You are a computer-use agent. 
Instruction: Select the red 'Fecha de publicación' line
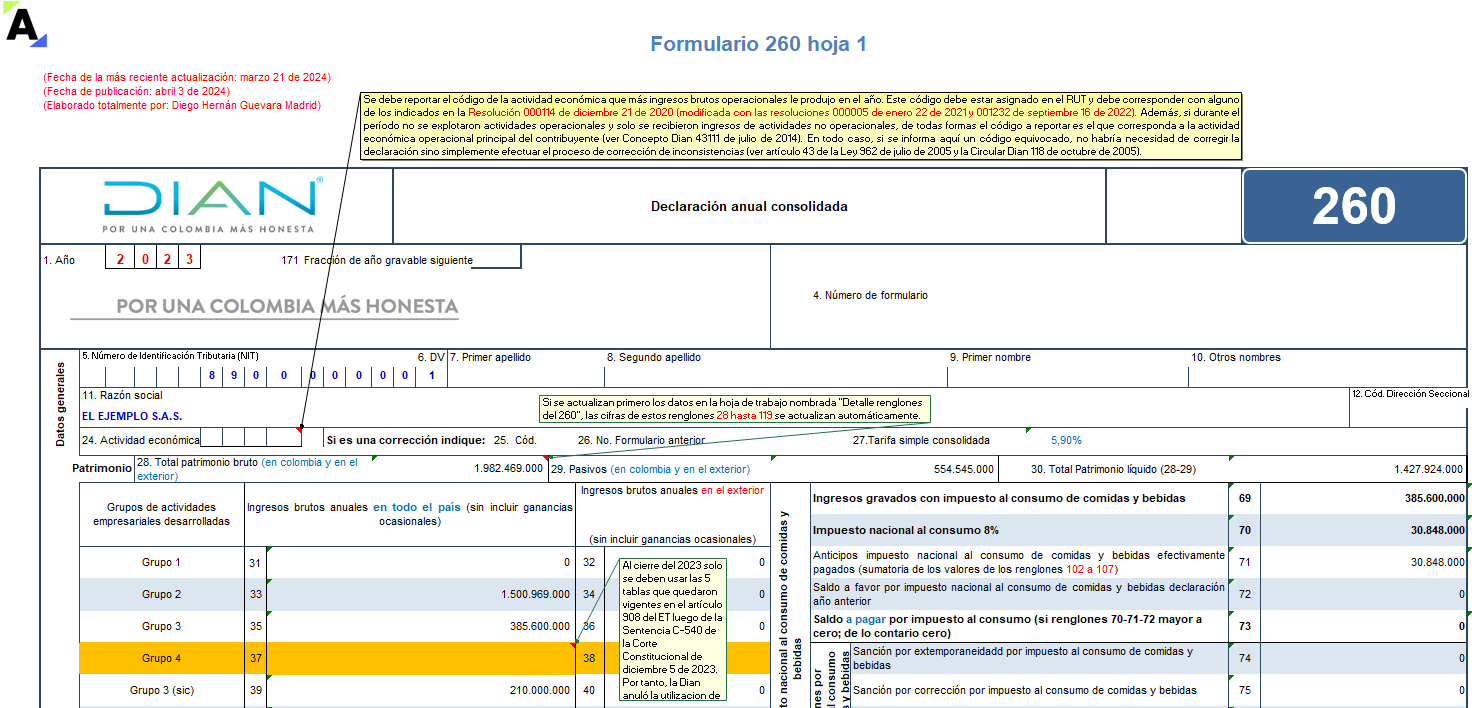coord(136,91)
